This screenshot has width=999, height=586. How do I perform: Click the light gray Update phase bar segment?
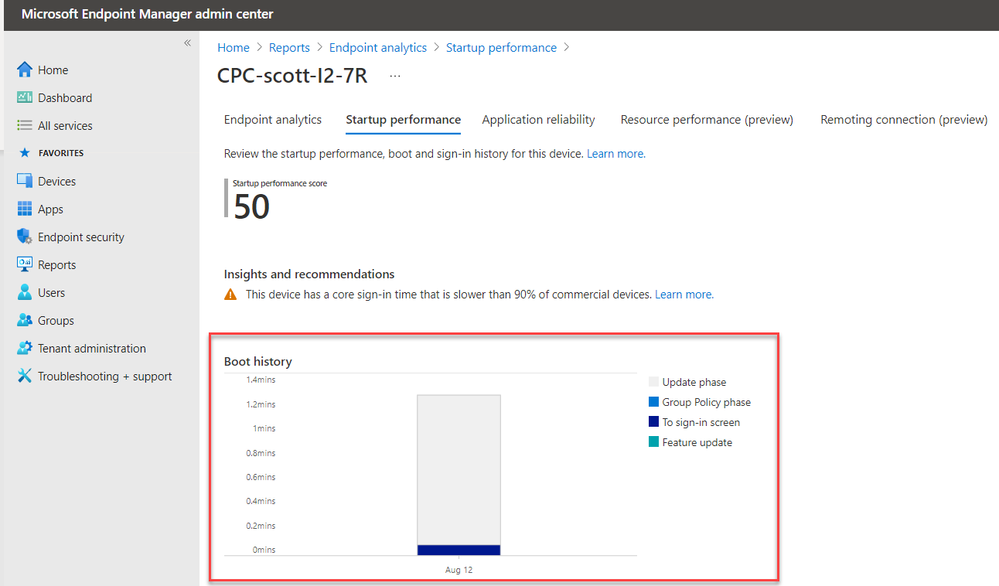[x=459, y=470]
